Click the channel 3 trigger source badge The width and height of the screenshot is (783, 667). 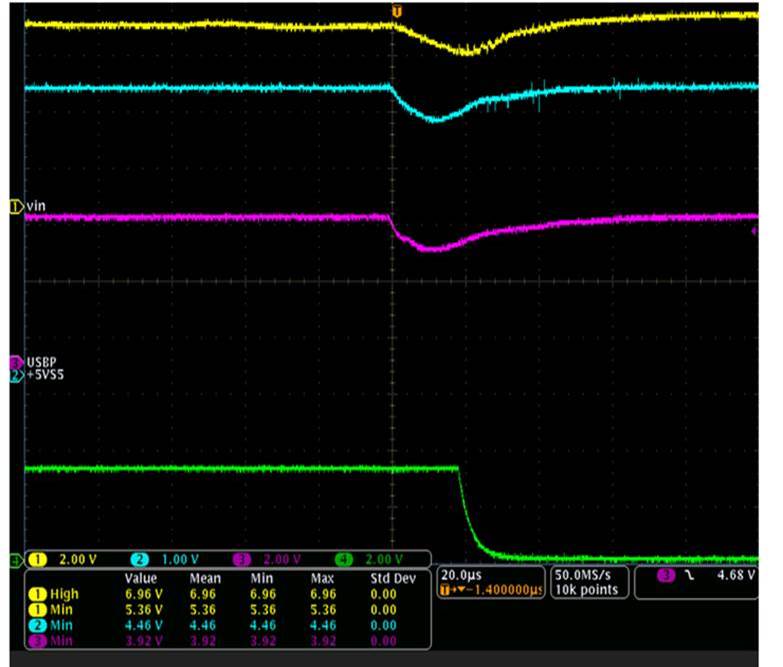(x=666, y=575)
